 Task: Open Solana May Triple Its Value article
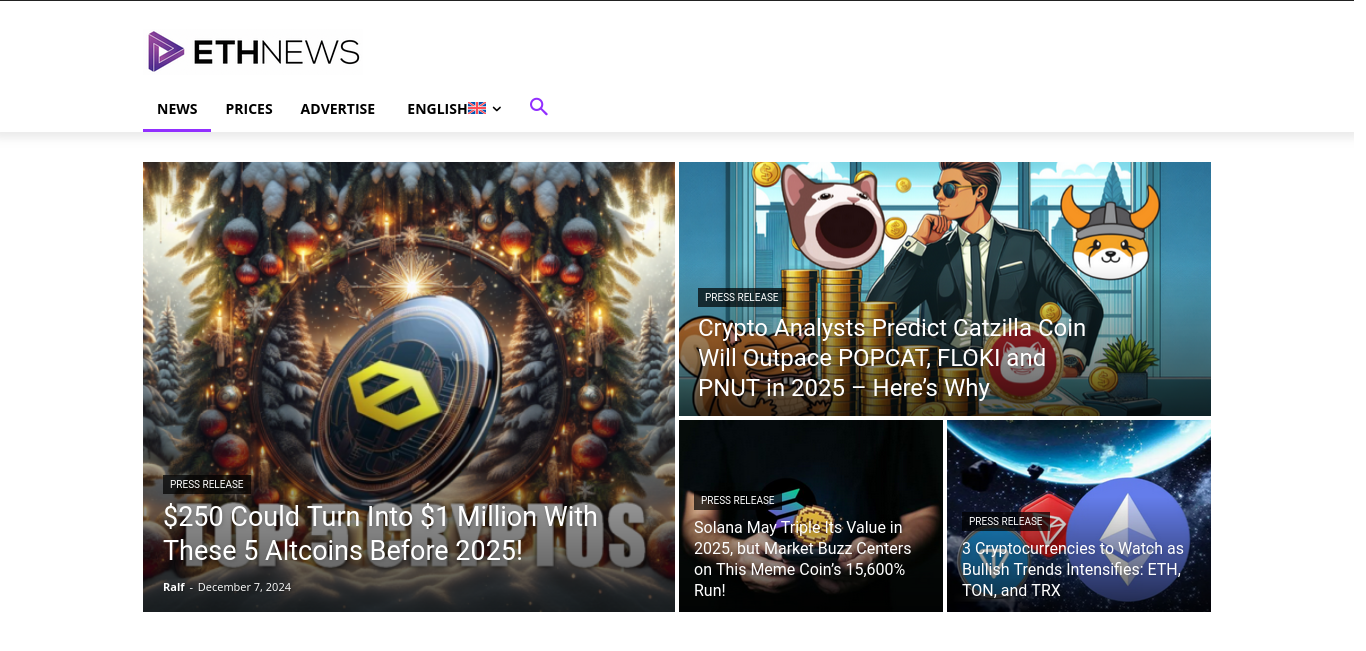(x=803, y=559)
